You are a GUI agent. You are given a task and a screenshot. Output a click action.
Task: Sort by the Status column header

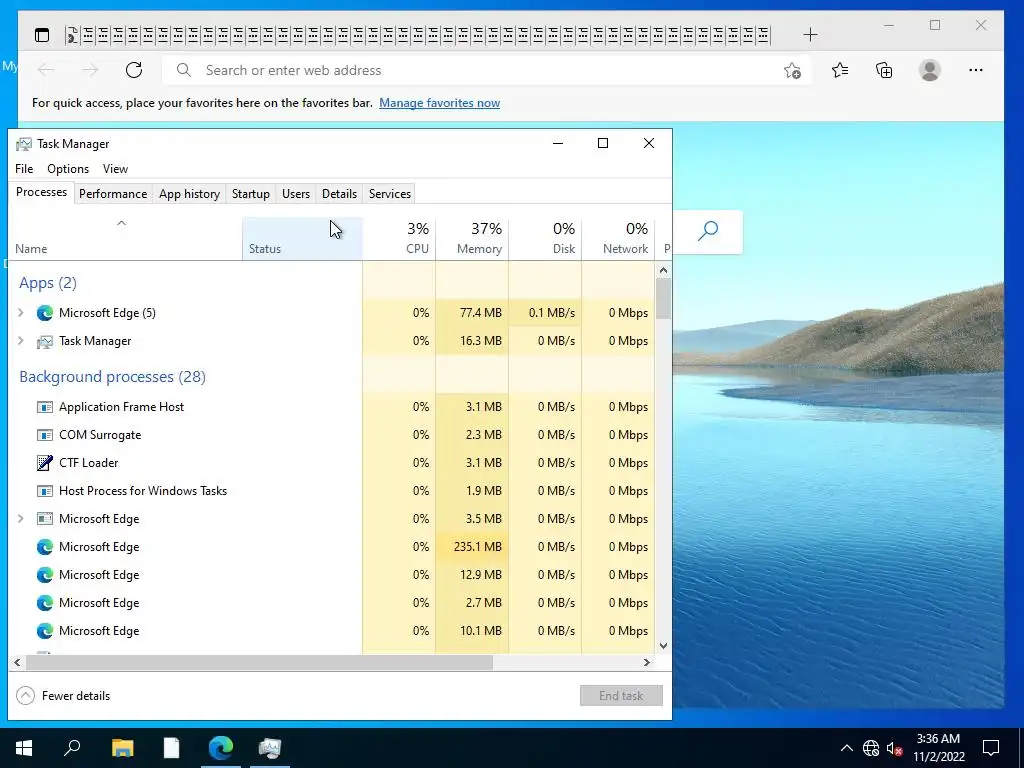click(x=302, y=239)
